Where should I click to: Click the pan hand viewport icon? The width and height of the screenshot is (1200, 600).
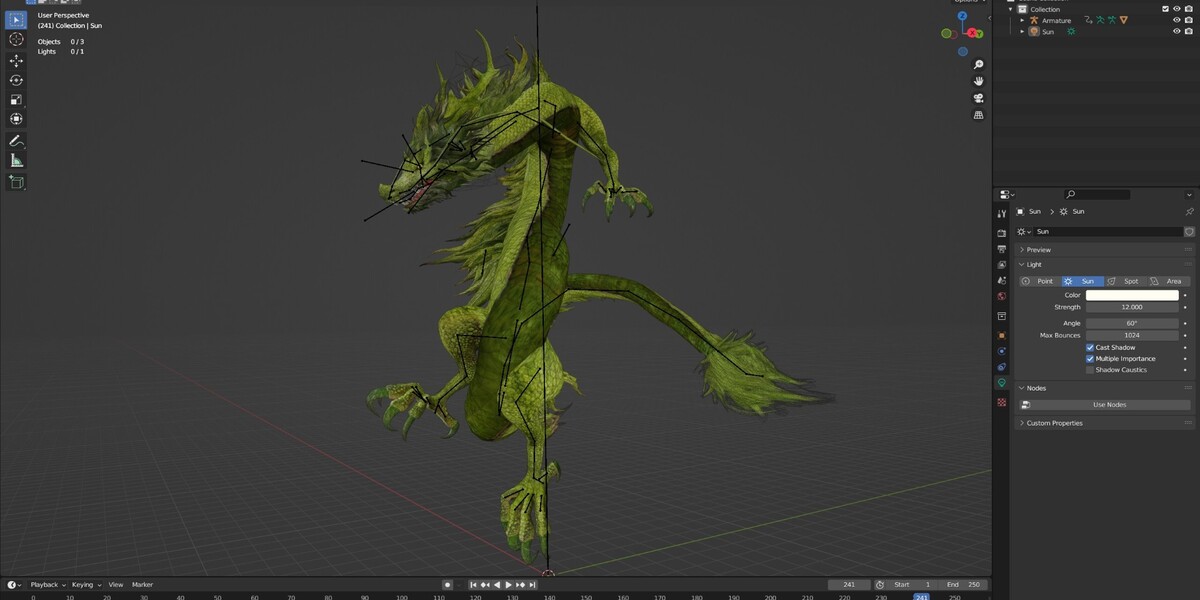pos(979,81)
